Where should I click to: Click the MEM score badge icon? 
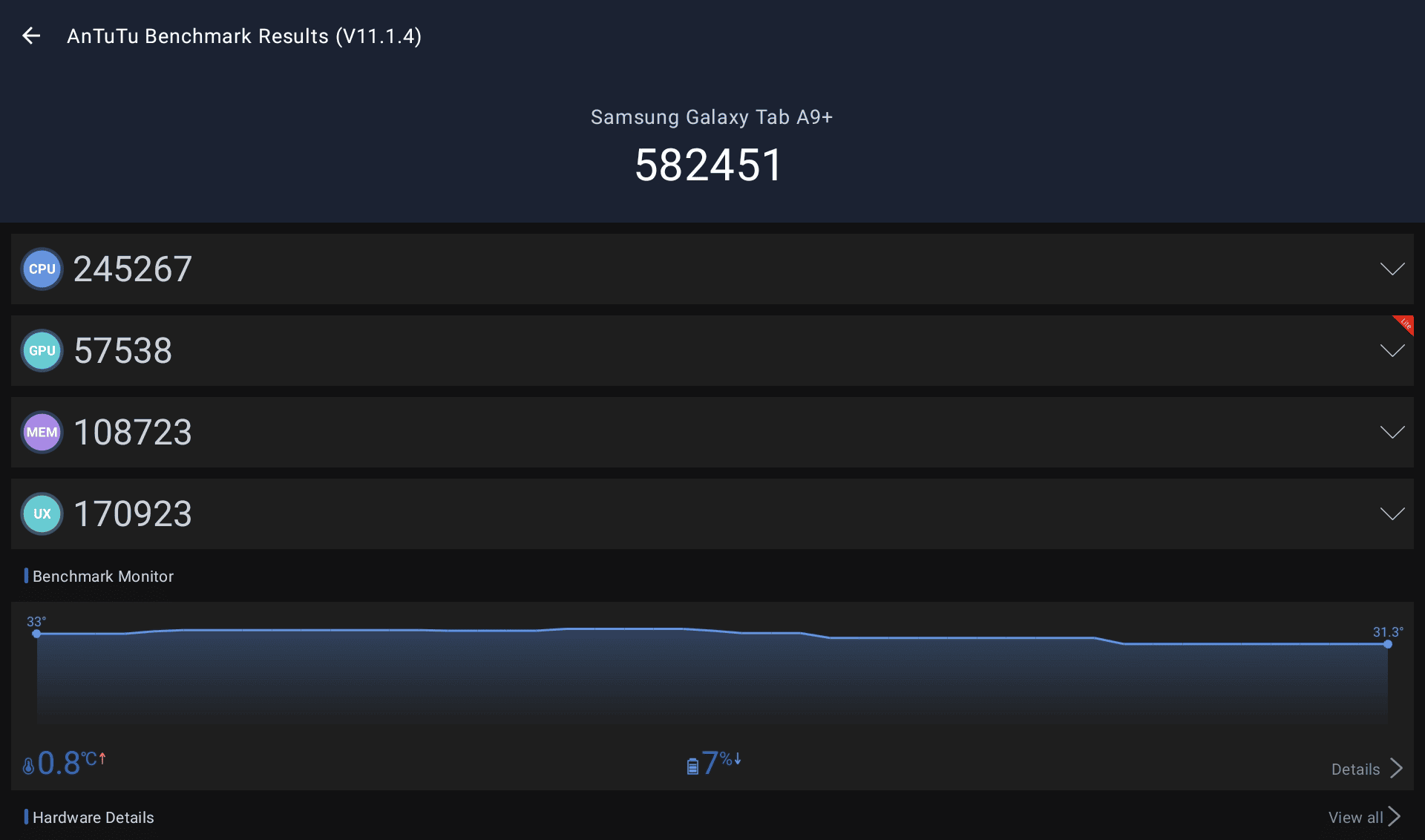(42, 432)
